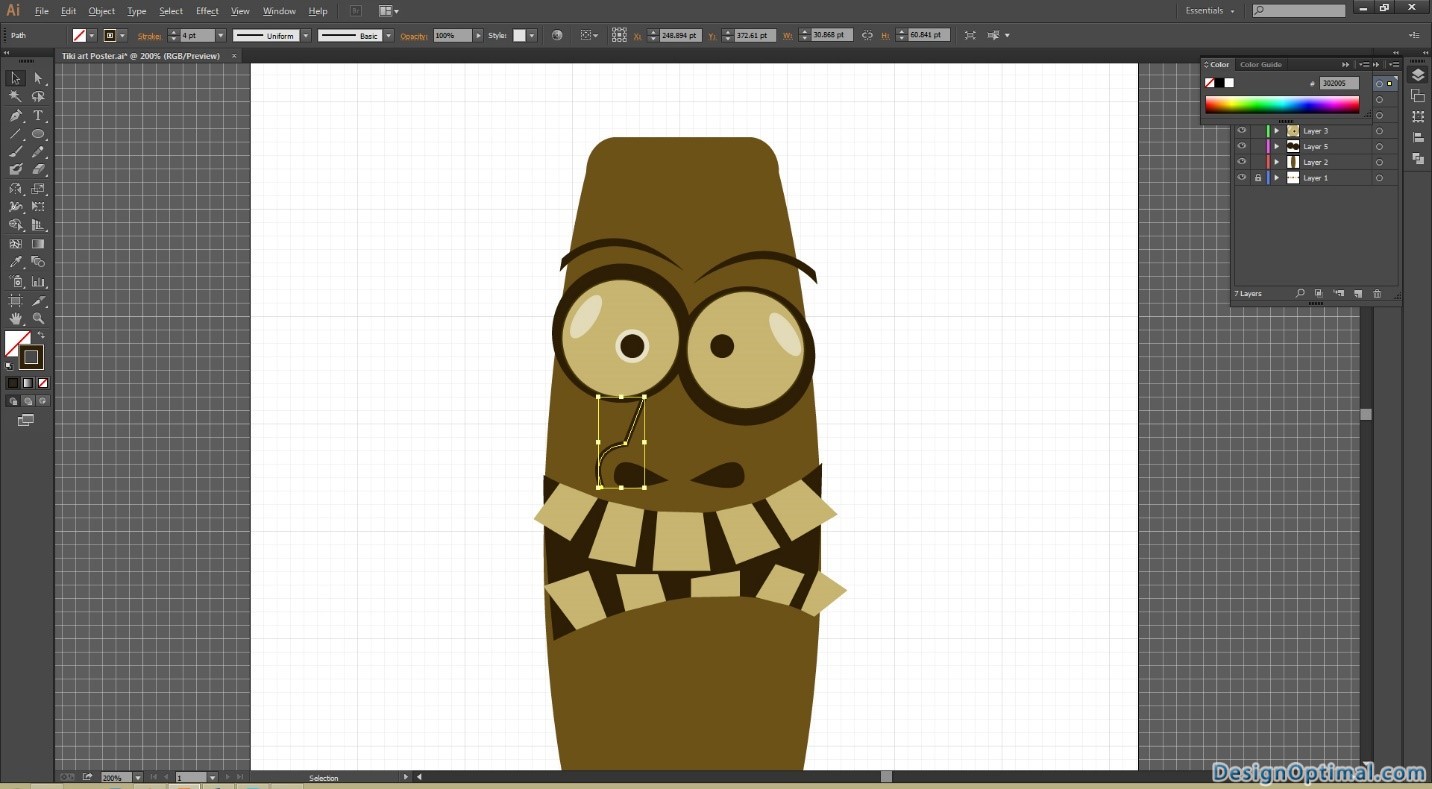The image size is (1432, 789).
Task: Select the Pen tool
Action: click(15, 116)
